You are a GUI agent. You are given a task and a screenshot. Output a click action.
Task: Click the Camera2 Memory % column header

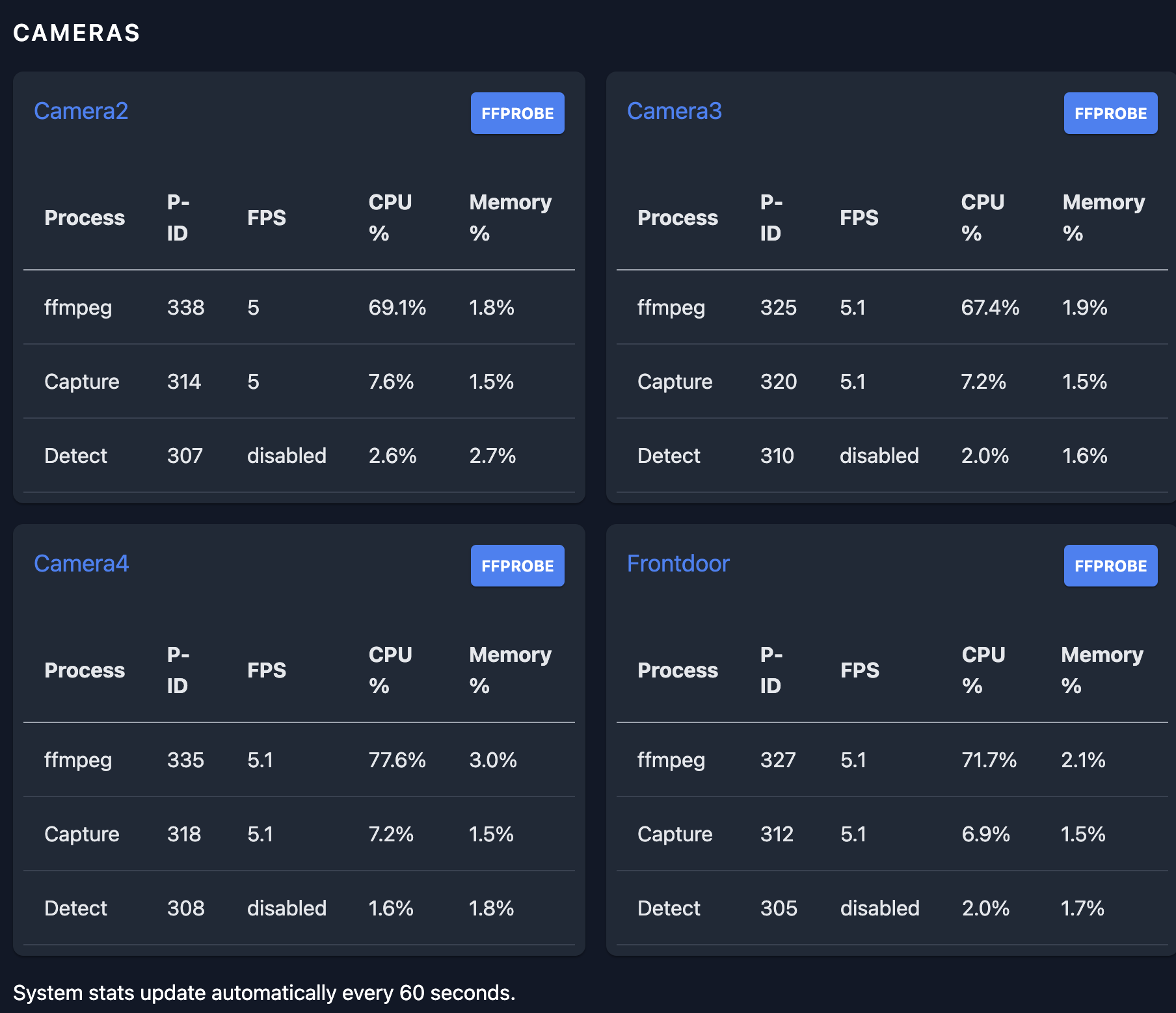click(510, 218)
